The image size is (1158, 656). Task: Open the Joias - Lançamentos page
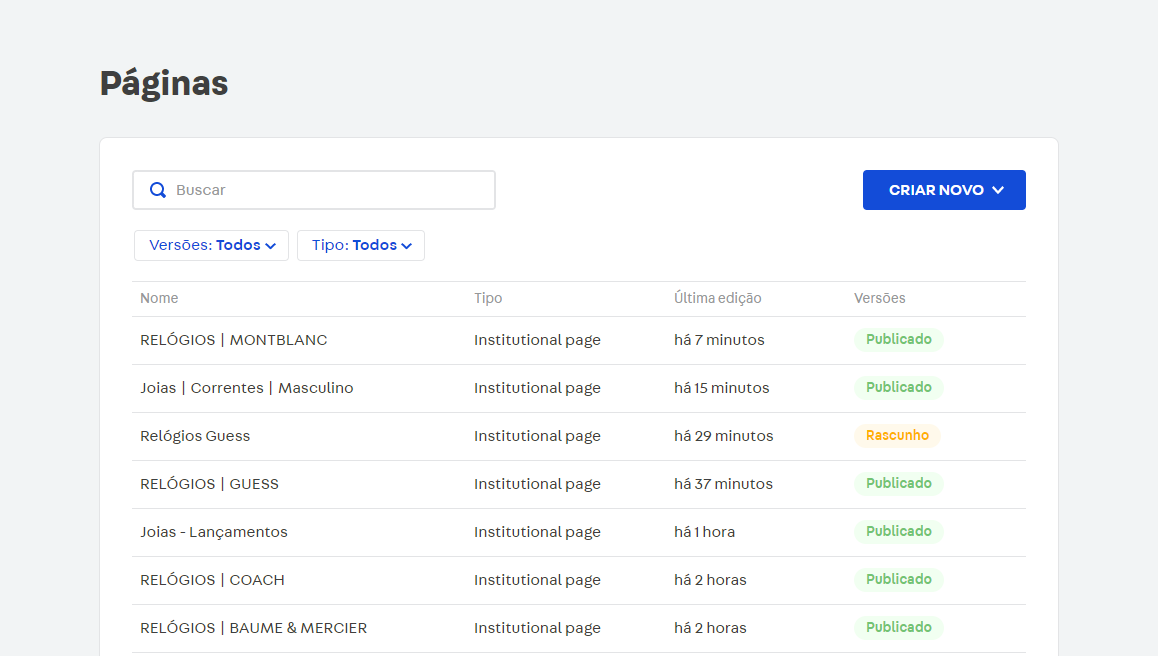click(214, 532)
